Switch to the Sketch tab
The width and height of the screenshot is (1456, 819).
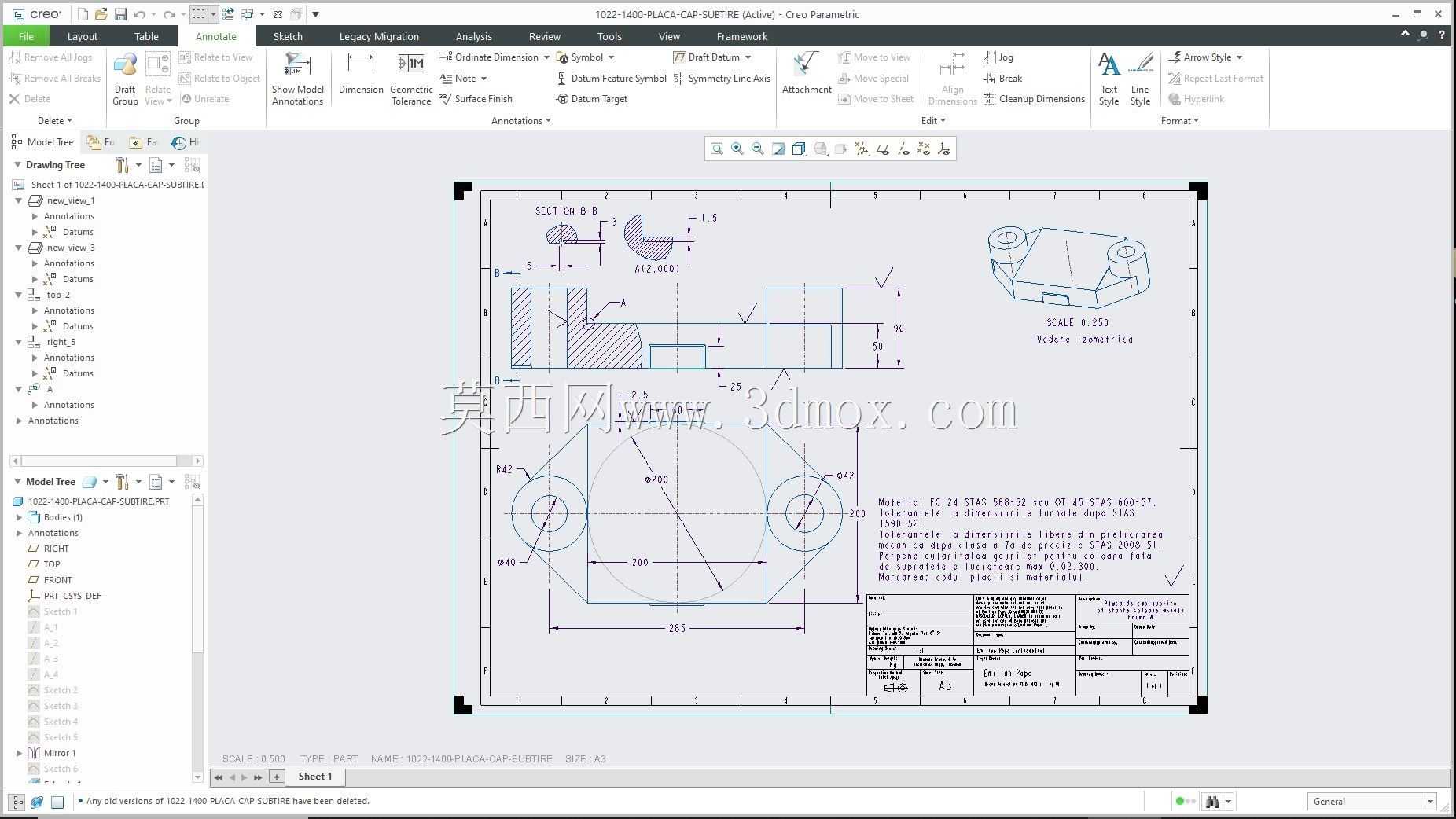click(x=288, y=36)
